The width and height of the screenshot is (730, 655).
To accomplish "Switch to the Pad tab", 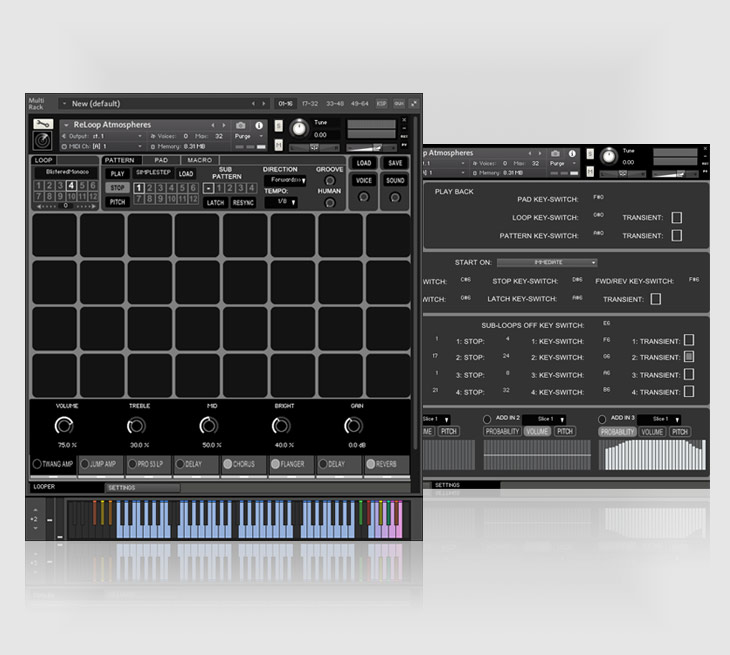I will (161, 160).
